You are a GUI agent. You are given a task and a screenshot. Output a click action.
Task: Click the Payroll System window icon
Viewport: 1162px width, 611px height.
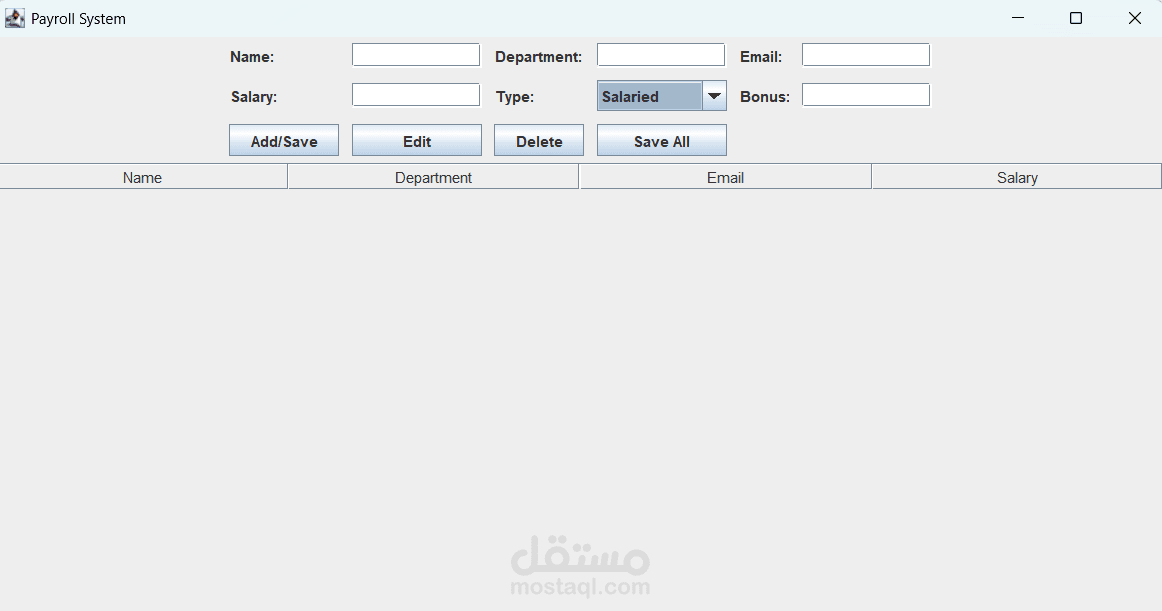15,19
